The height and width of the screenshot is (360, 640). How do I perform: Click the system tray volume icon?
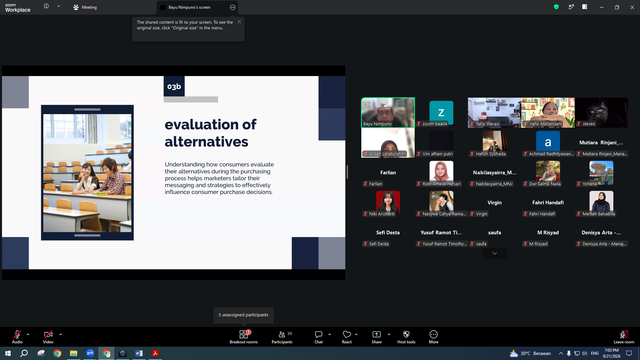(x=585, y=353)
